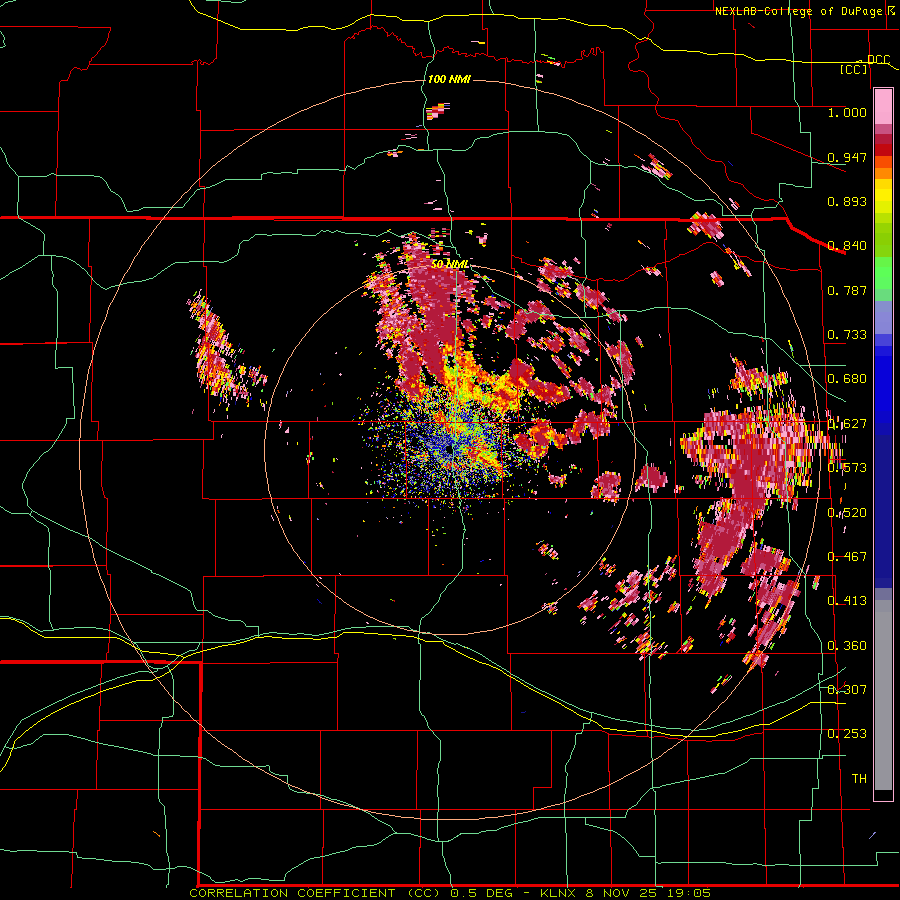Select the 0.413 value on the scale
900x900 pixels.
[x=847, y=601]
